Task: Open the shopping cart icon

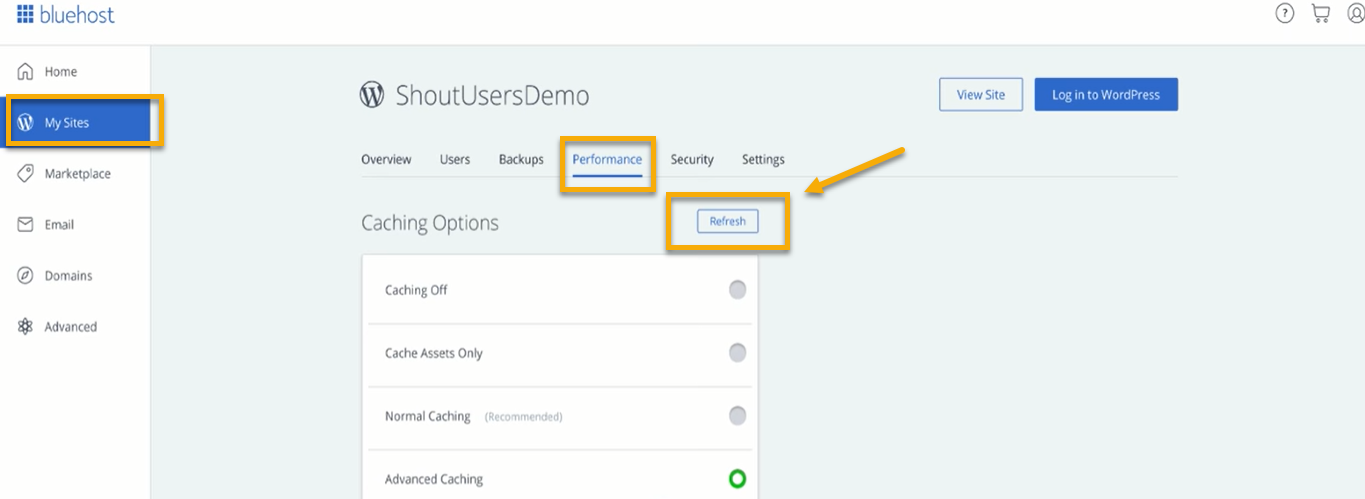Action: (1321, 13)
